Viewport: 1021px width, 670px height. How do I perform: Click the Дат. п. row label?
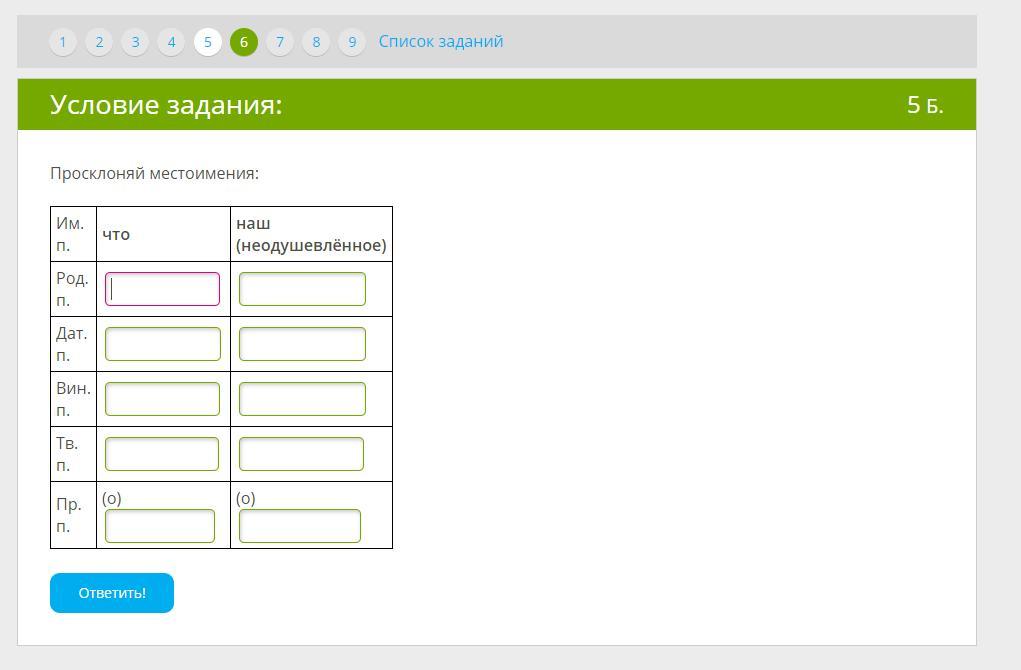tap(72, 344)
